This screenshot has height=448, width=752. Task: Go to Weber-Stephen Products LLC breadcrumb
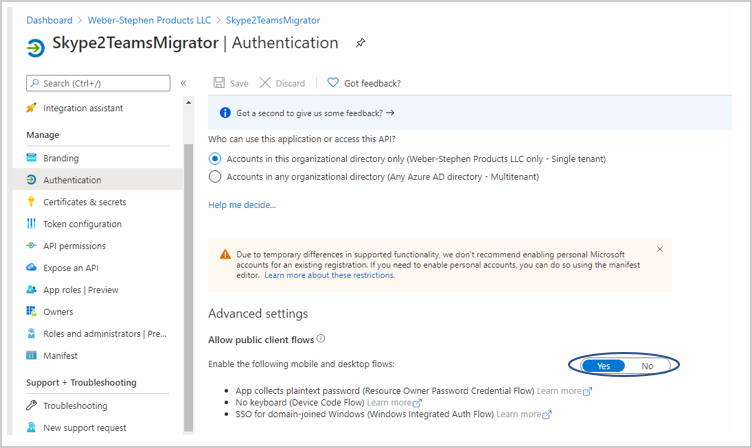(149, 20)
